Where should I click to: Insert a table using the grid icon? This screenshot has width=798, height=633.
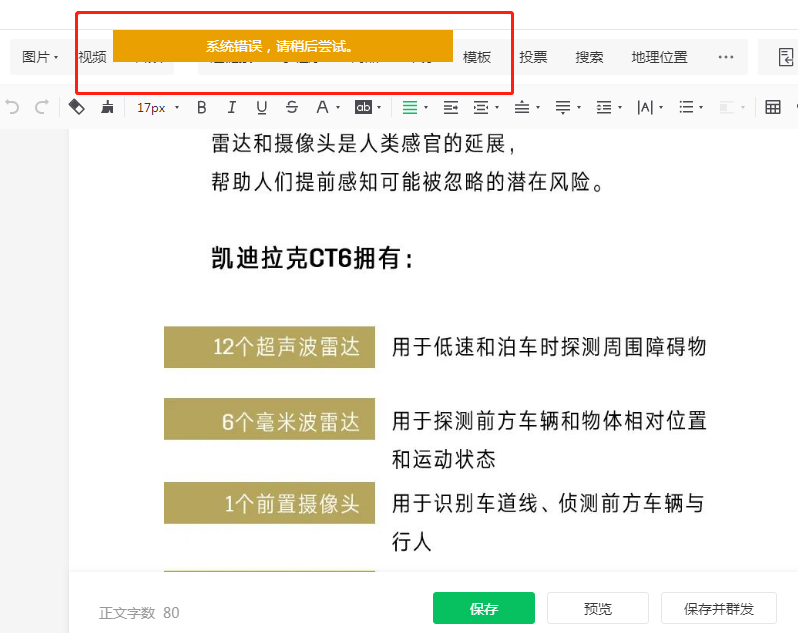point(773,107)
